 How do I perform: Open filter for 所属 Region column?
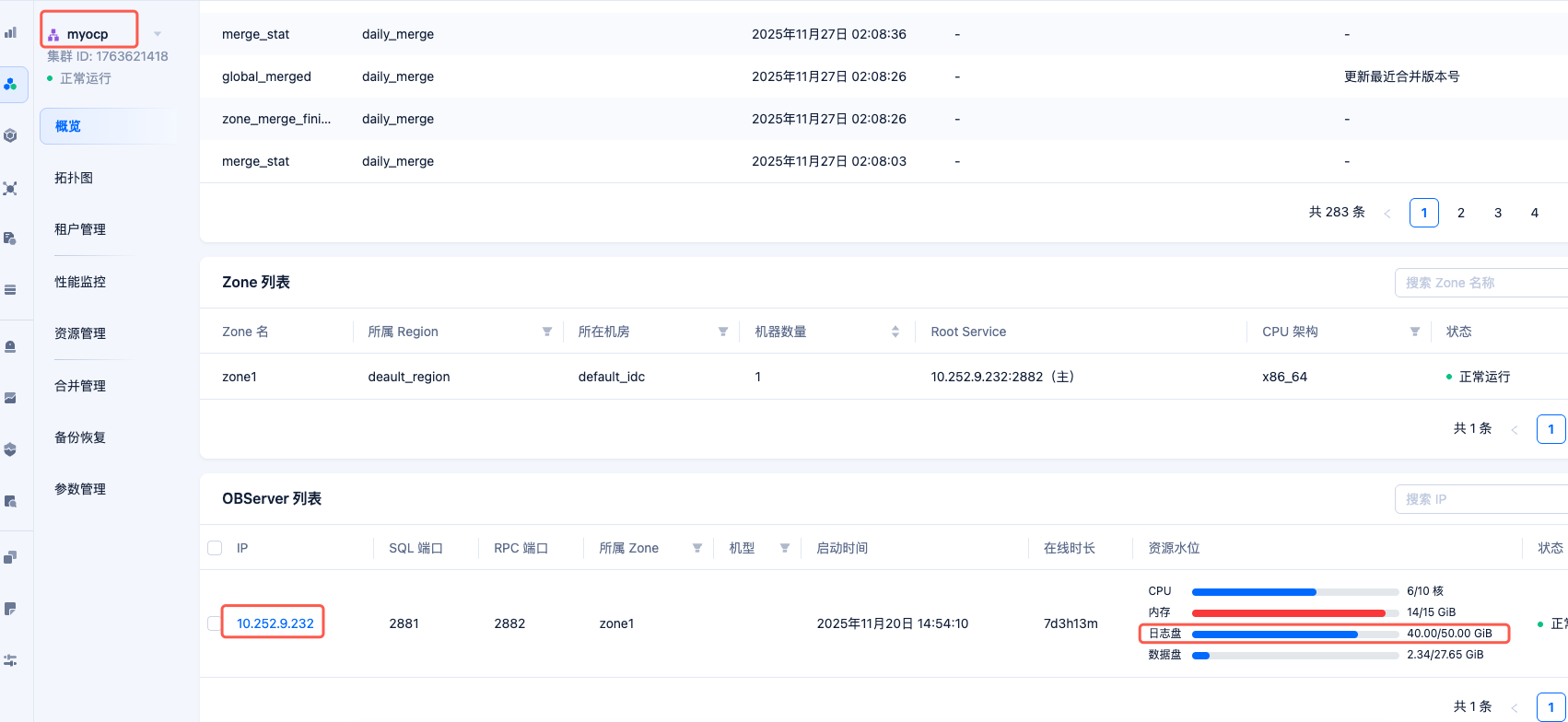[x=547, y=332]
